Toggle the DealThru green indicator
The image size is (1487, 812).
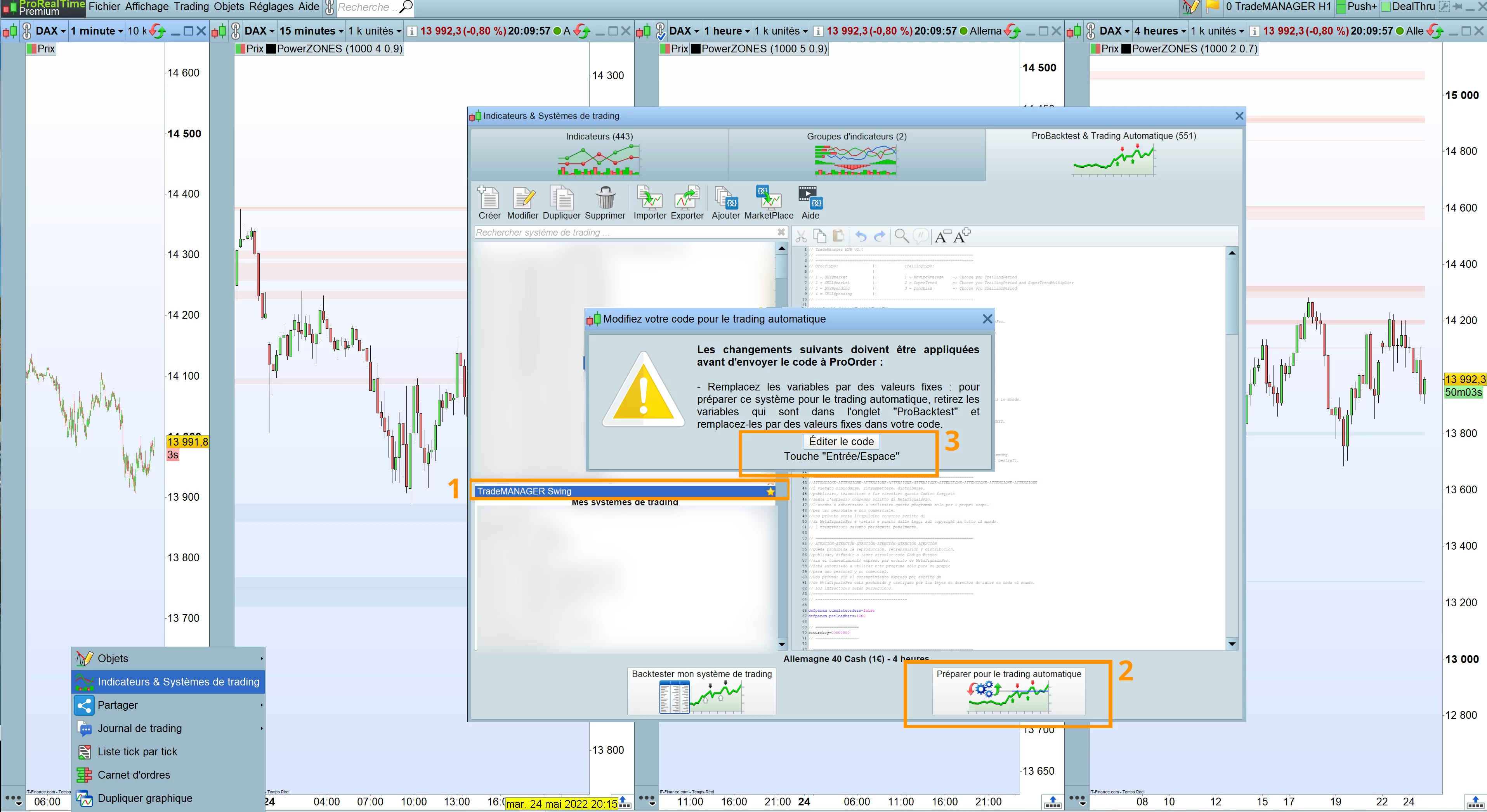(x=1386, y=7)
